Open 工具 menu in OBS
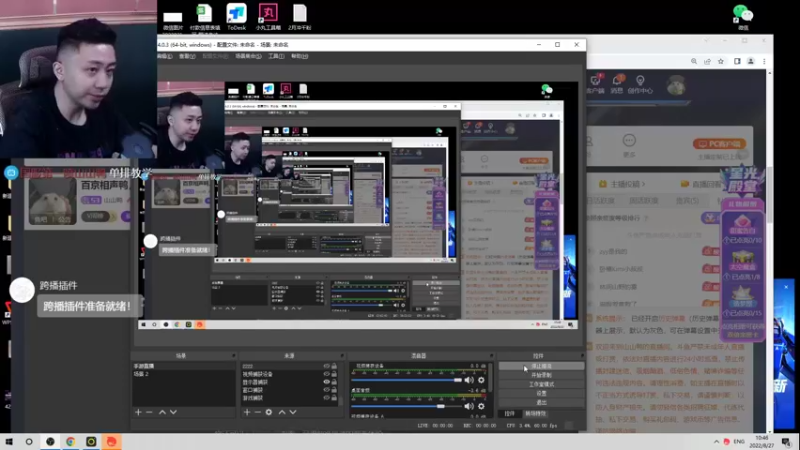 (276, 56)
